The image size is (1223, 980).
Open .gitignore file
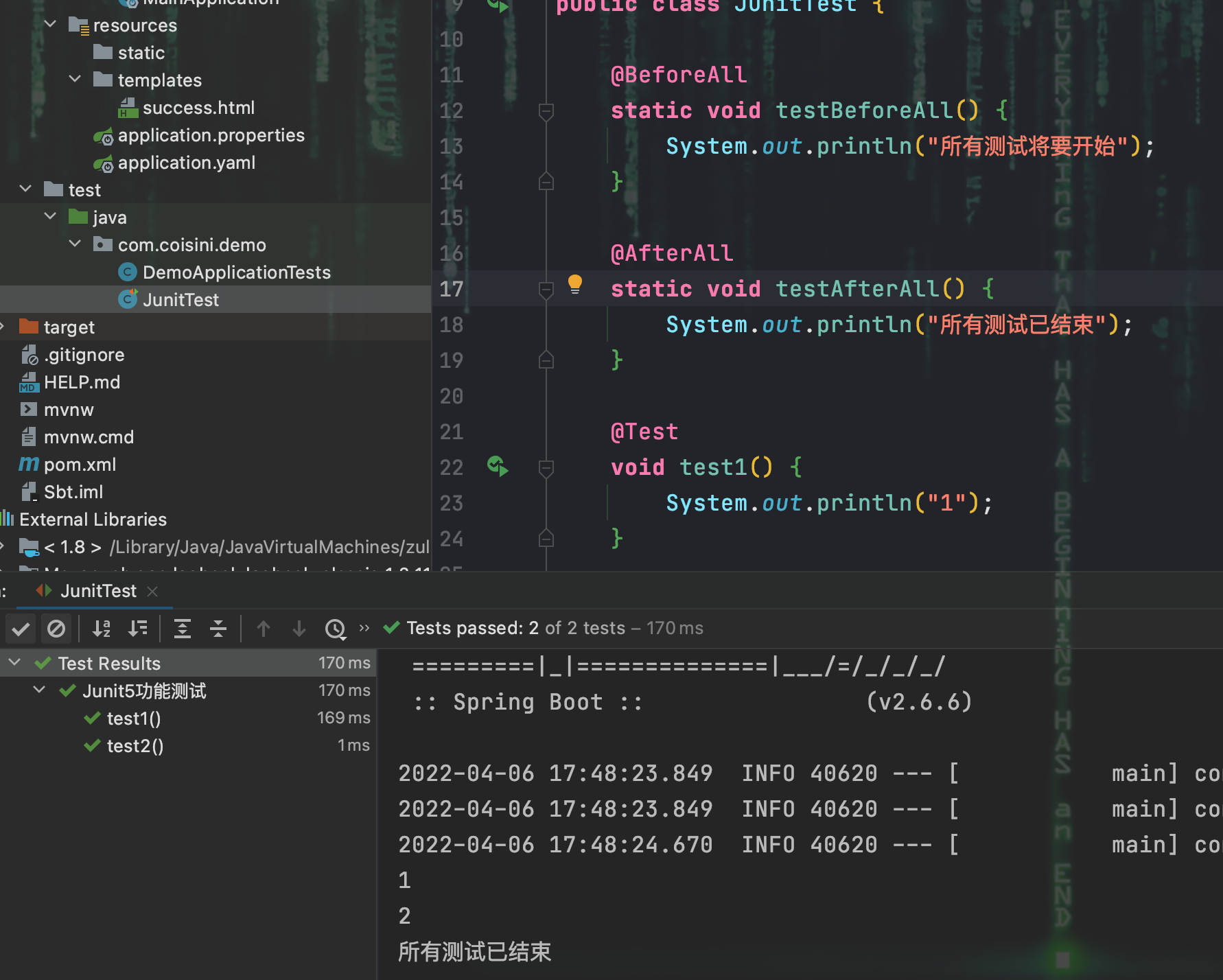pos(84,355)
